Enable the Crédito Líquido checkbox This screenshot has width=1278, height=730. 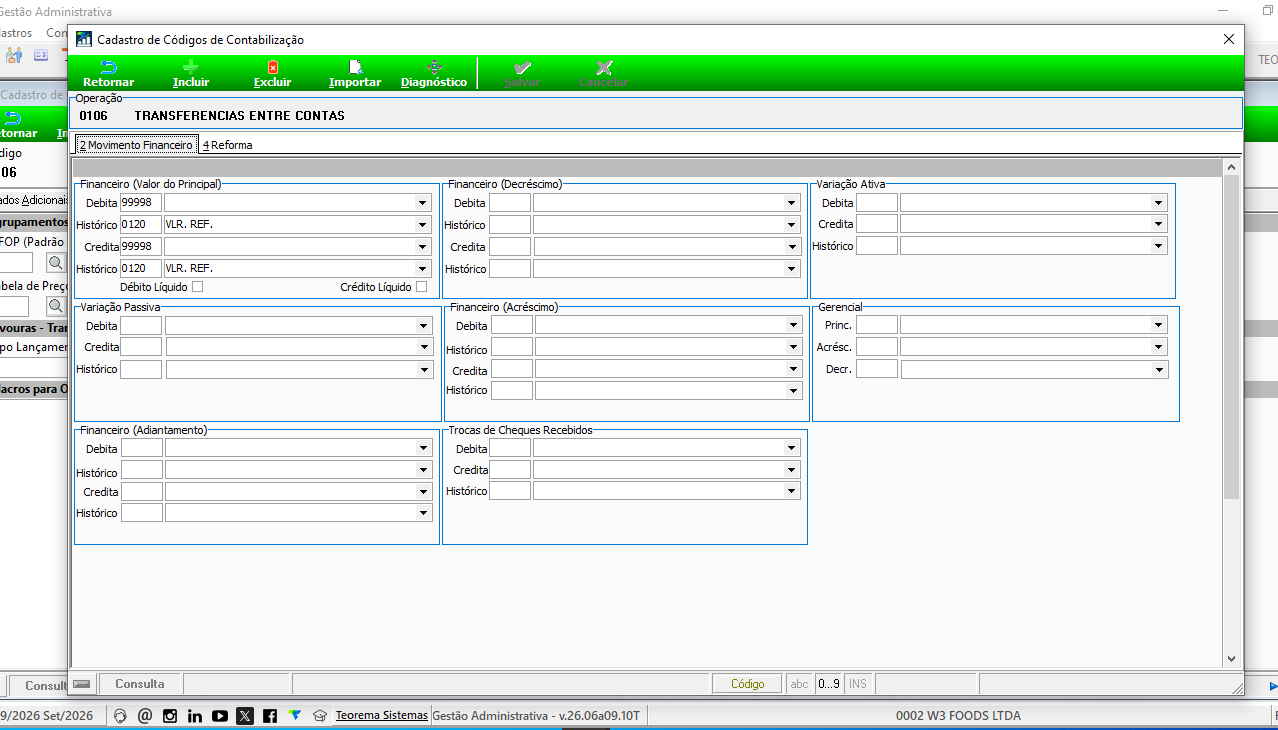(421, 287)
